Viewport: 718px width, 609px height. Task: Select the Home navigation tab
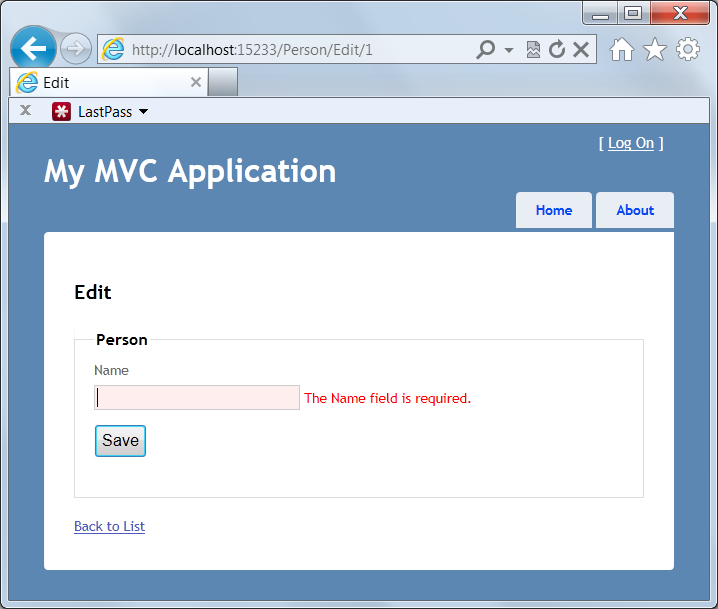click(x=553, y=210)
